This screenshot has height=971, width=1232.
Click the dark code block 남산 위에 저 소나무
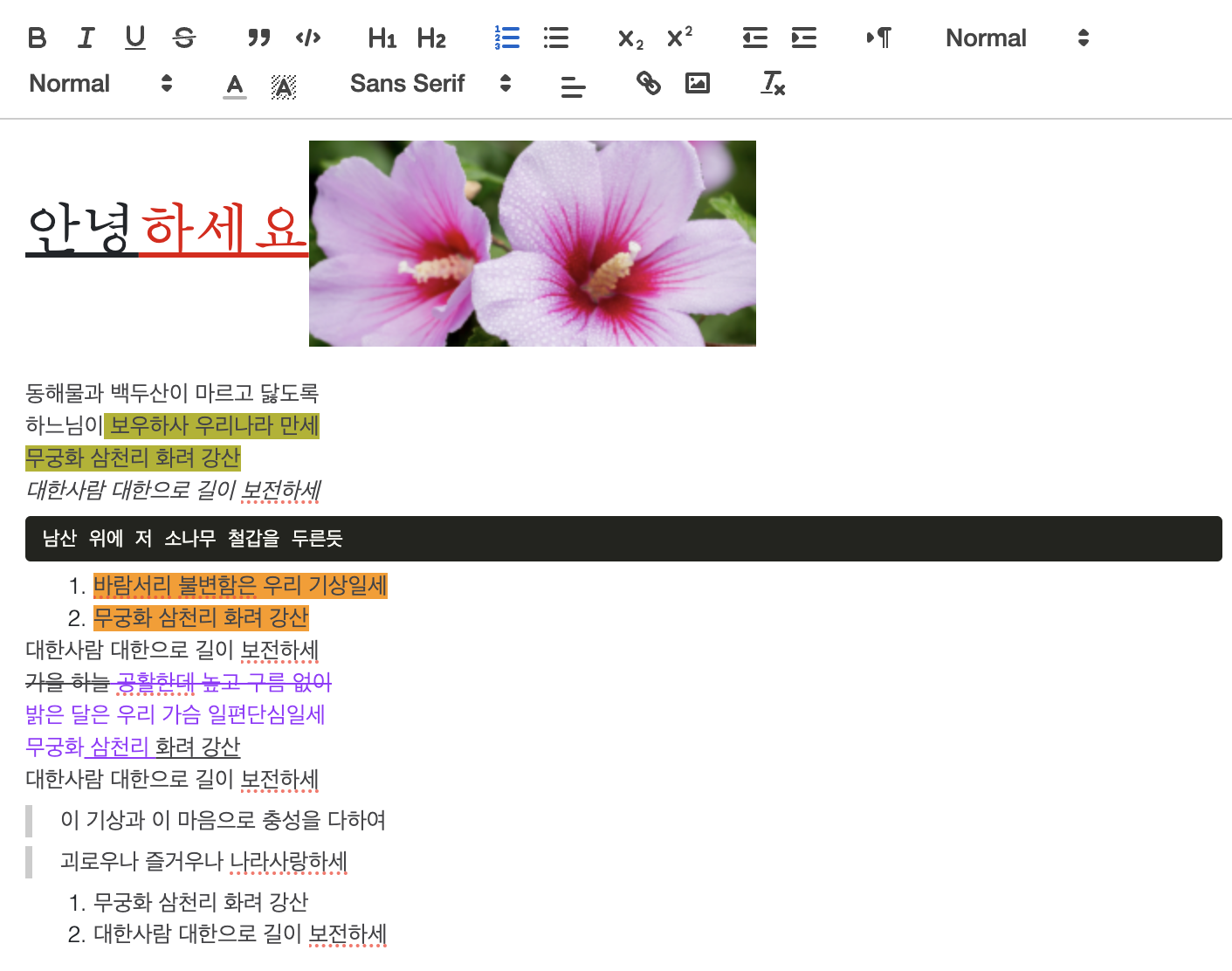623,539
